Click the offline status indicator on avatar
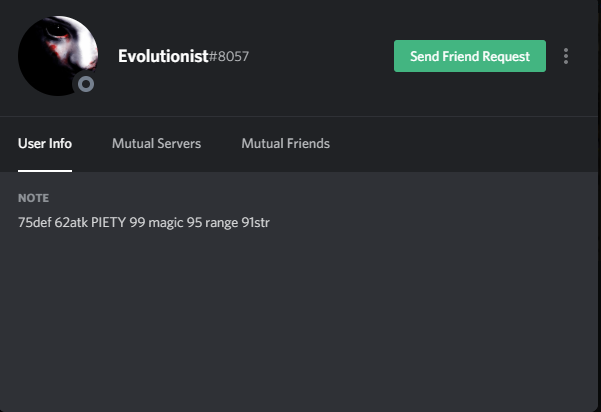The image size is (601, 412). [x=86, y=84]
